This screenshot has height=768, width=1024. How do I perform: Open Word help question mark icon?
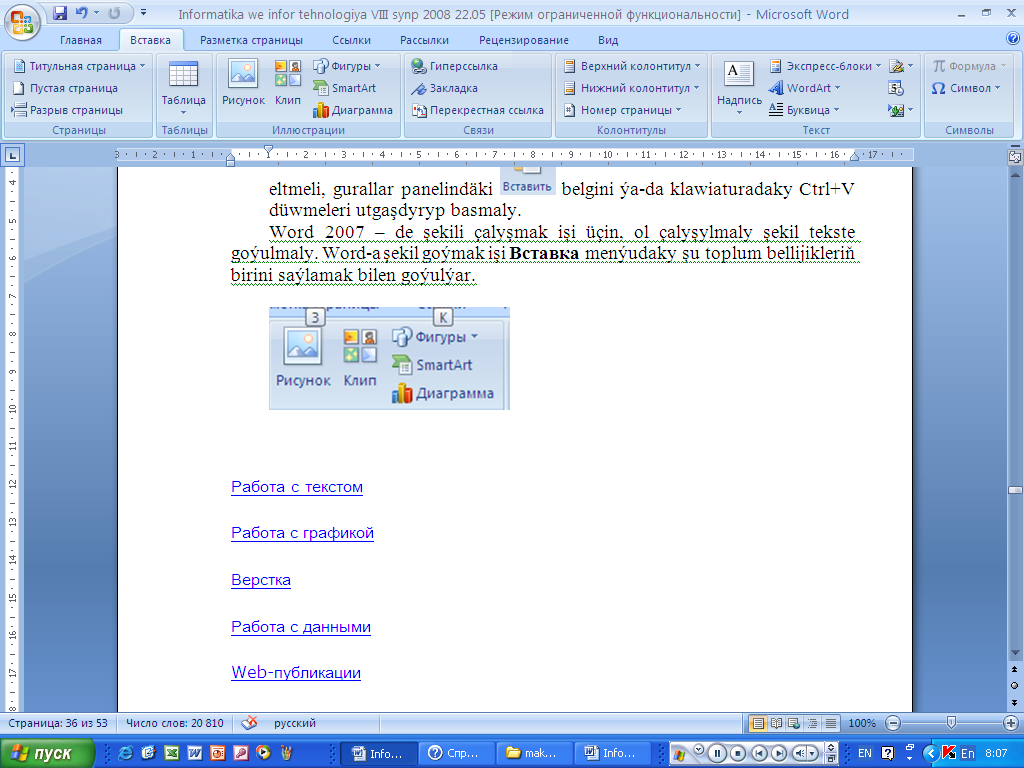click(x=1013, y=39)
